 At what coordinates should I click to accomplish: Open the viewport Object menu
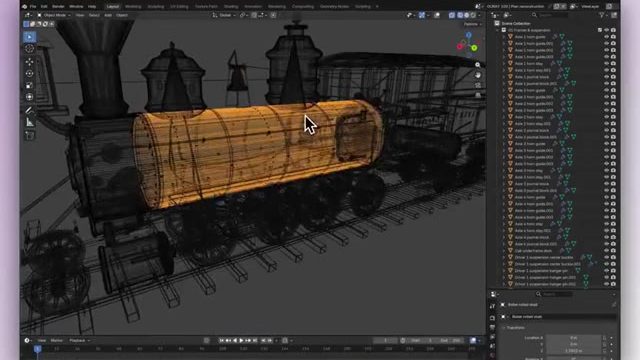click(122, 15)
